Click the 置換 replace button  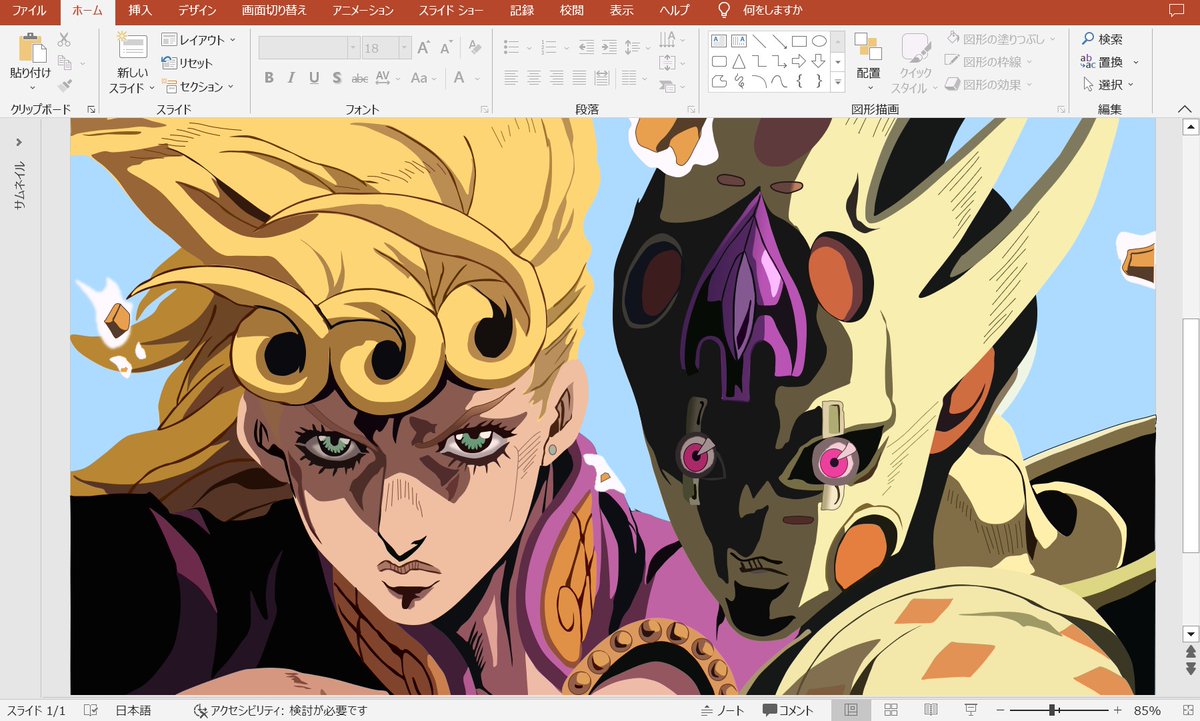(x=1110, y=62)
